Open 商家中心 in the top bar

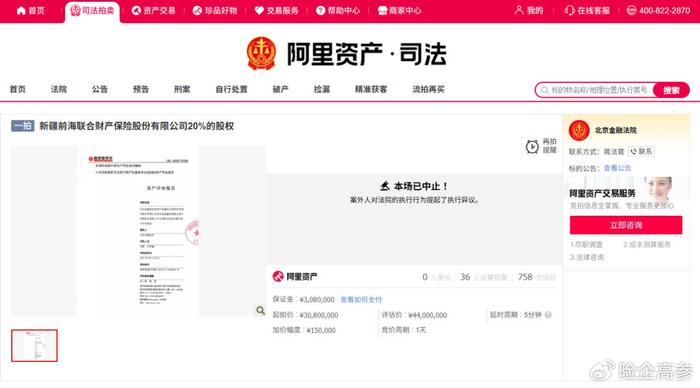(x=399, y=10)
